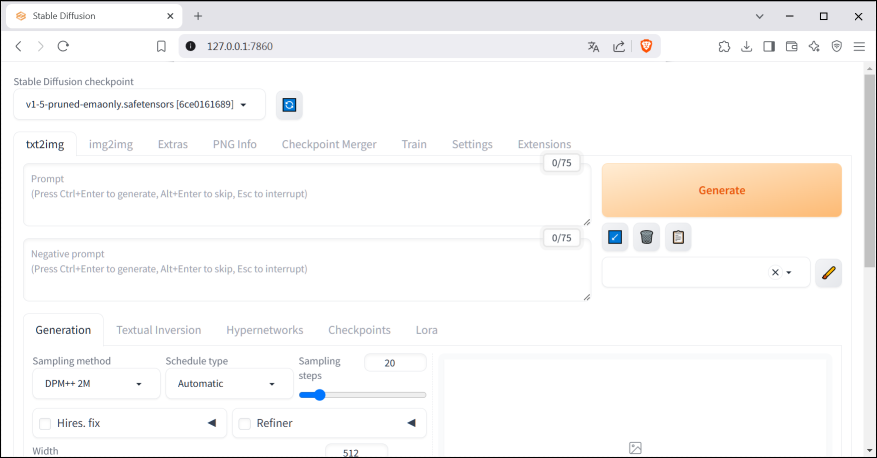Click the clipboard apply styles icon
The width and height of the screenshot is (877, 458).
(x=678, y=237)
